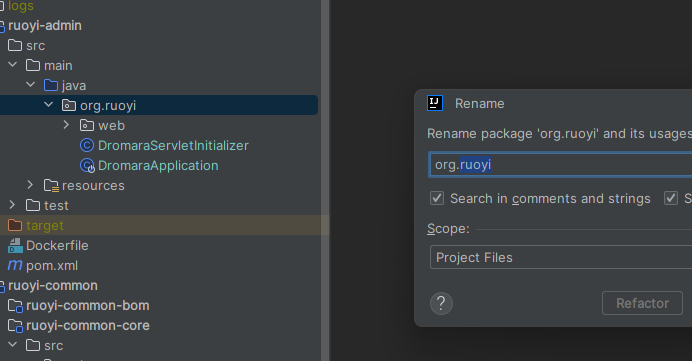Collapse src folder under ruoyi-common-core
This screenshot has height=361, width=692.
tap(13, 345)
